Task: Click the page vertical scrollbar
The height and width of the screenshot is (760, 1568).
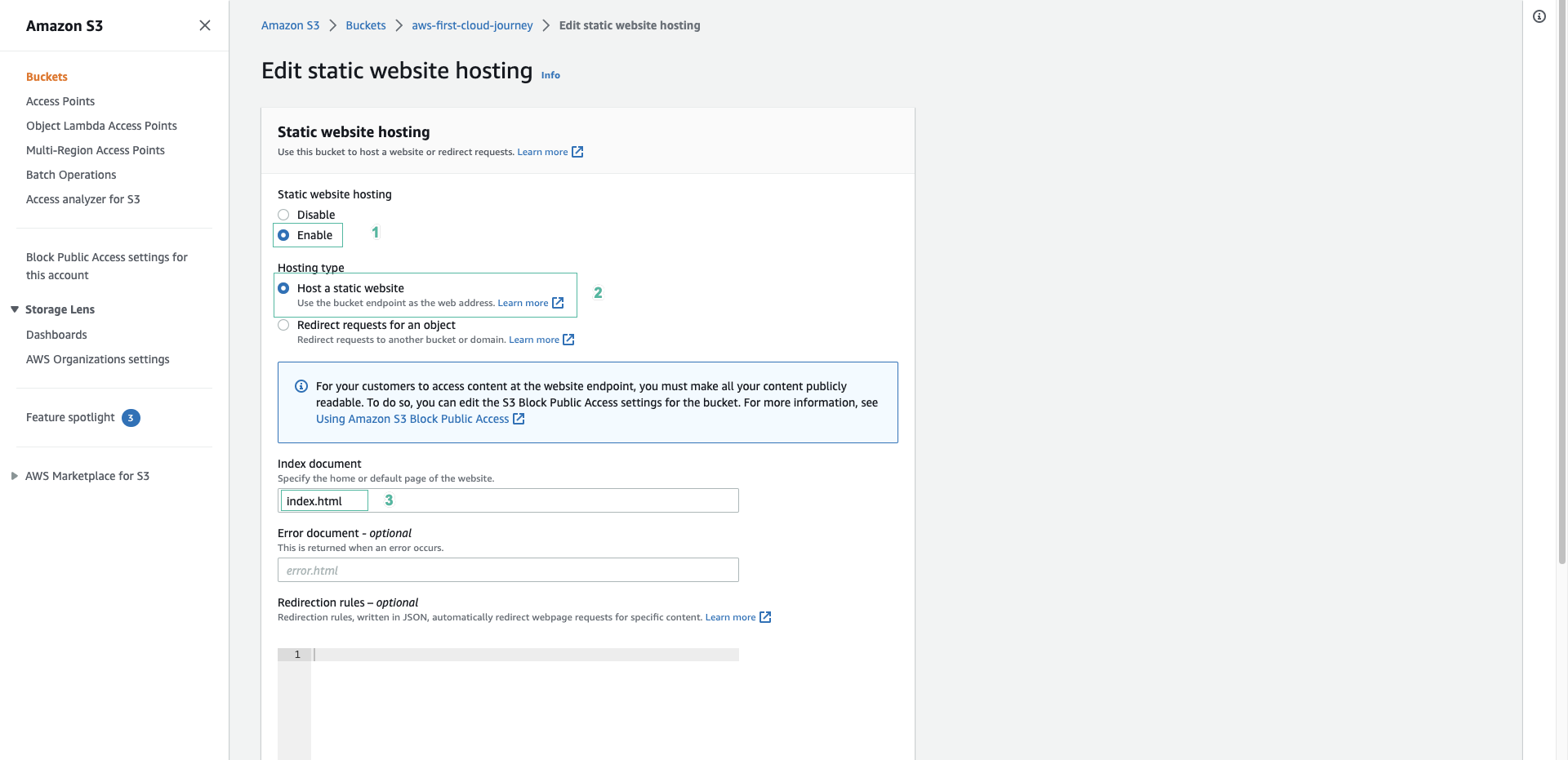Action: pos(1562,282)
